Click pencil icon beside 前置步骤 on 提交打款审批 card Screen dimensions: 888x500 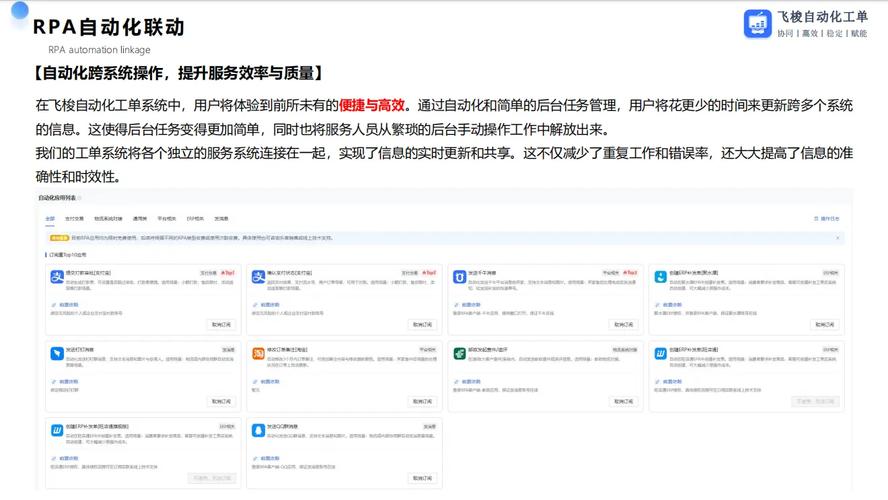click(54, 305)
